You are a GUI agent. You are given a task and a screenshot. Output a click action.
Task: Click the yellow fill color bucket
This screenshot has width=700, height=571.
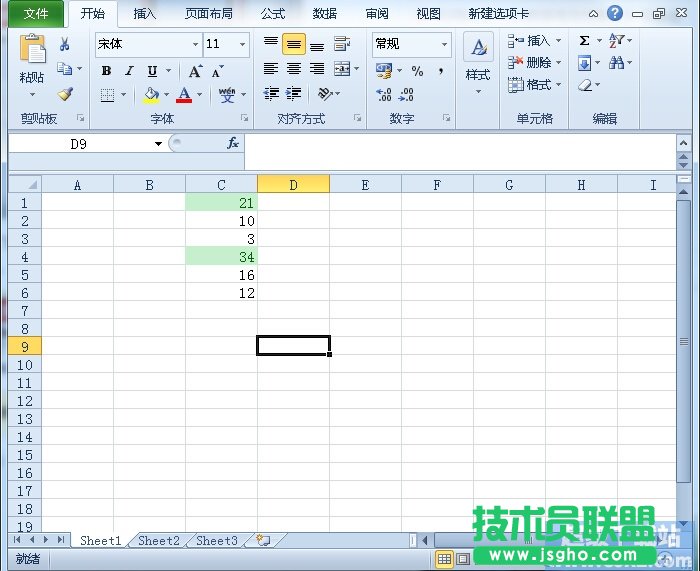(151, 95)
